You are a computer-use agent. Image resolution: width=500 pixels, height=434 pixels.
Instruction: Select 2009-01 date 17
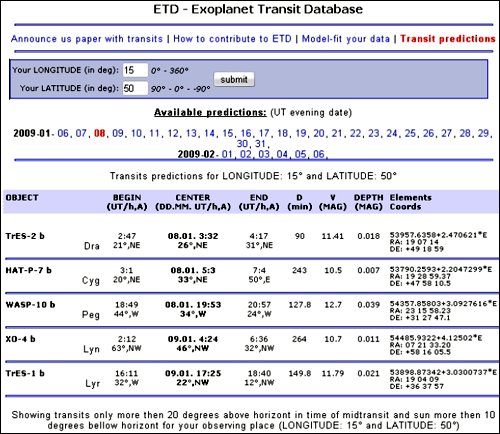coord(264,133)
